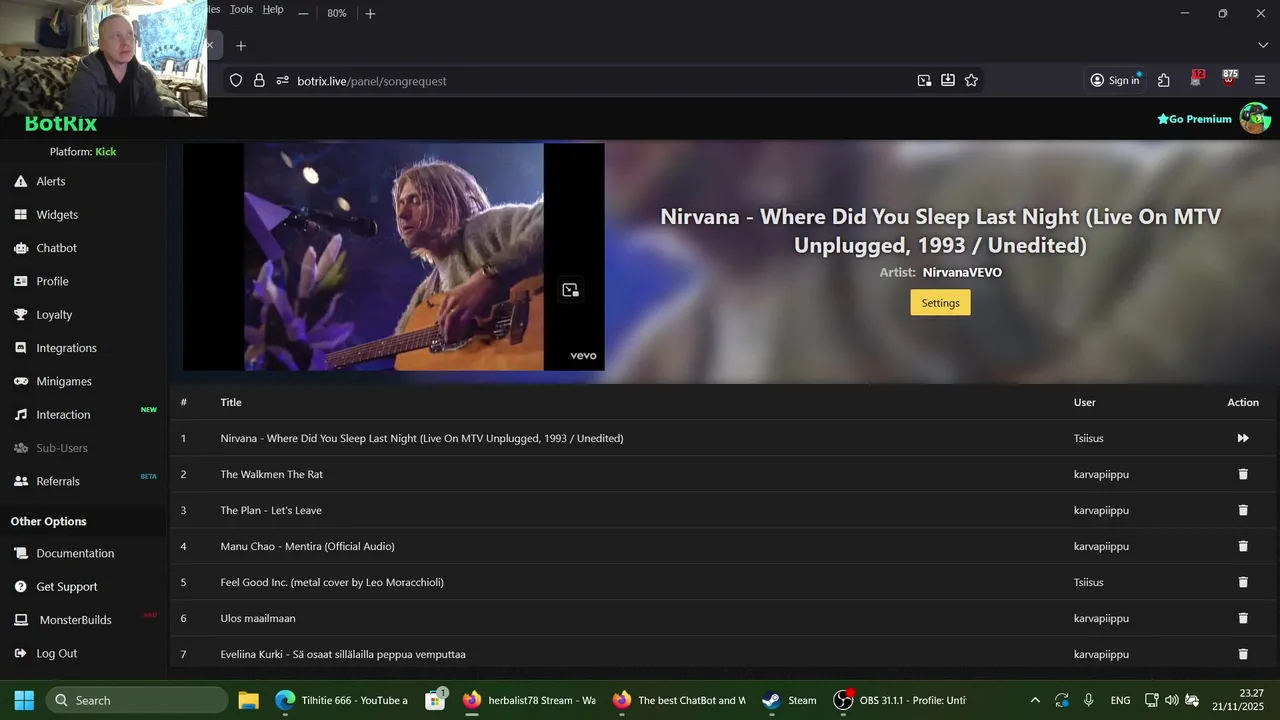The height and width of the screenshot is (720, 1280).
Task: Open the Edge Tilhitie 666 YouTube window
Action: click(342, 700)
